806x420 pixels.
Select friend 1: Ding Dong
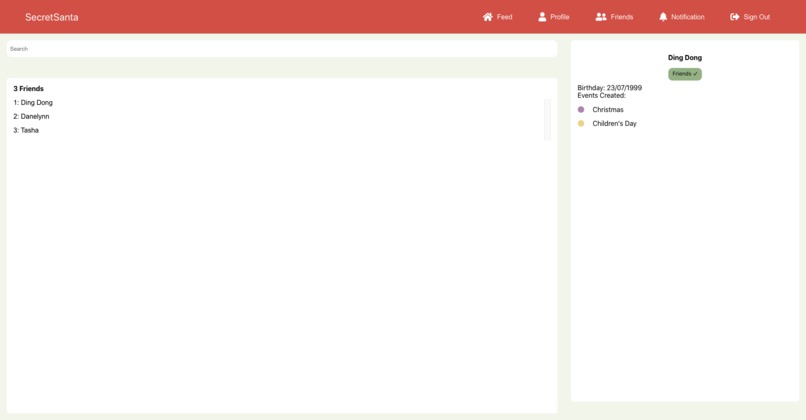pyautogui.click(x=33, y=102)
